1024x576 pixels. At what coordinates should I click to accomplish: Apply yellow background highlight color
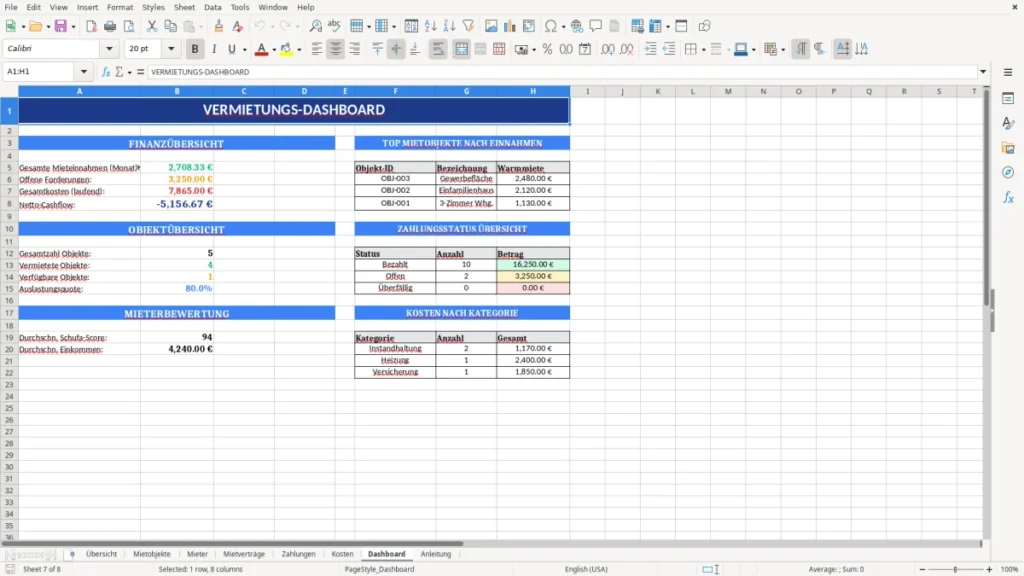click(x=286, y=49)
